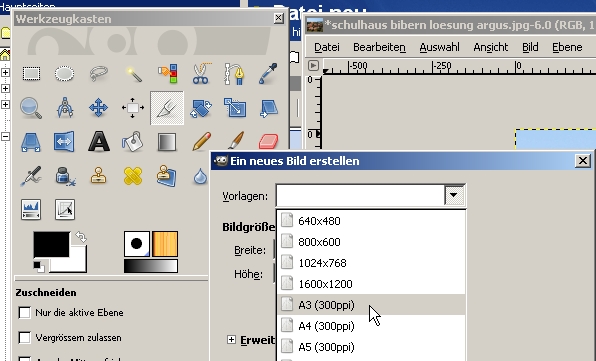Enable Nur die aktive Ebene checkbox

[25, 313]
